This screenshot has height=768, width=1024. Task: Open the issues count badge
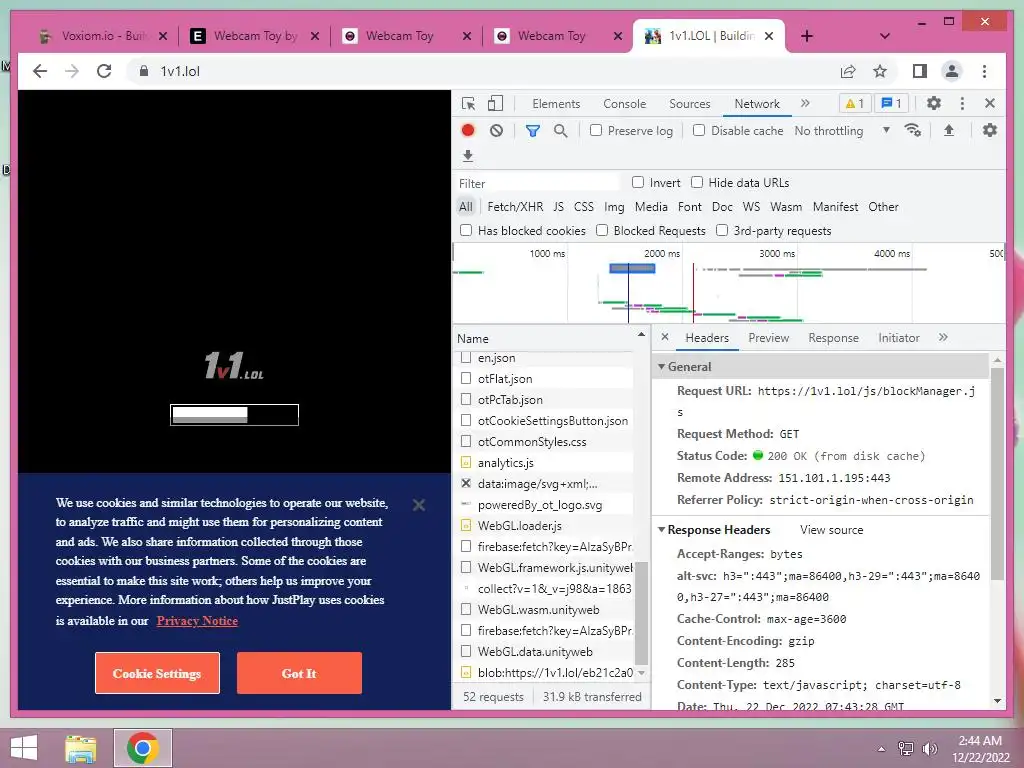pyautogui.click(x=891, y=103)
